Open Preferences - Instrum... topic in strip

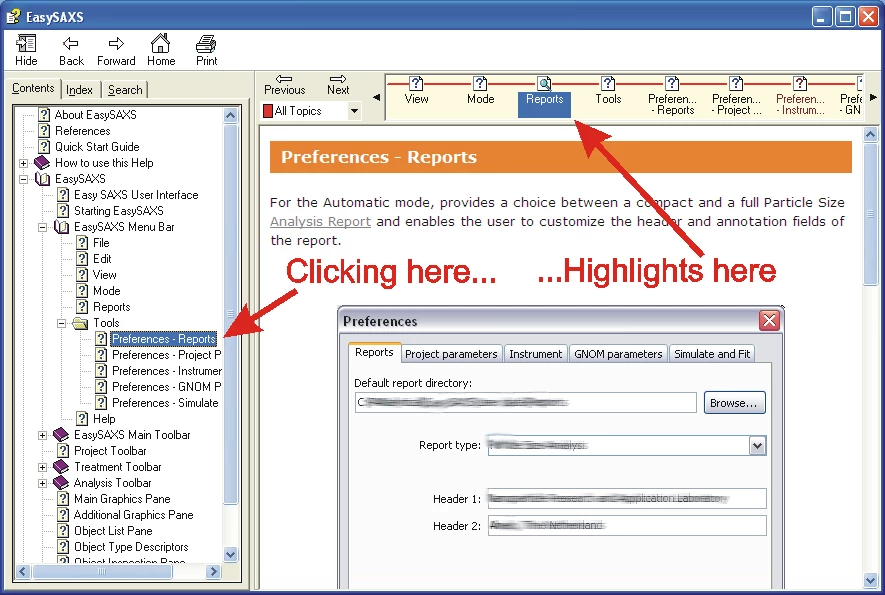coord(800,97)
